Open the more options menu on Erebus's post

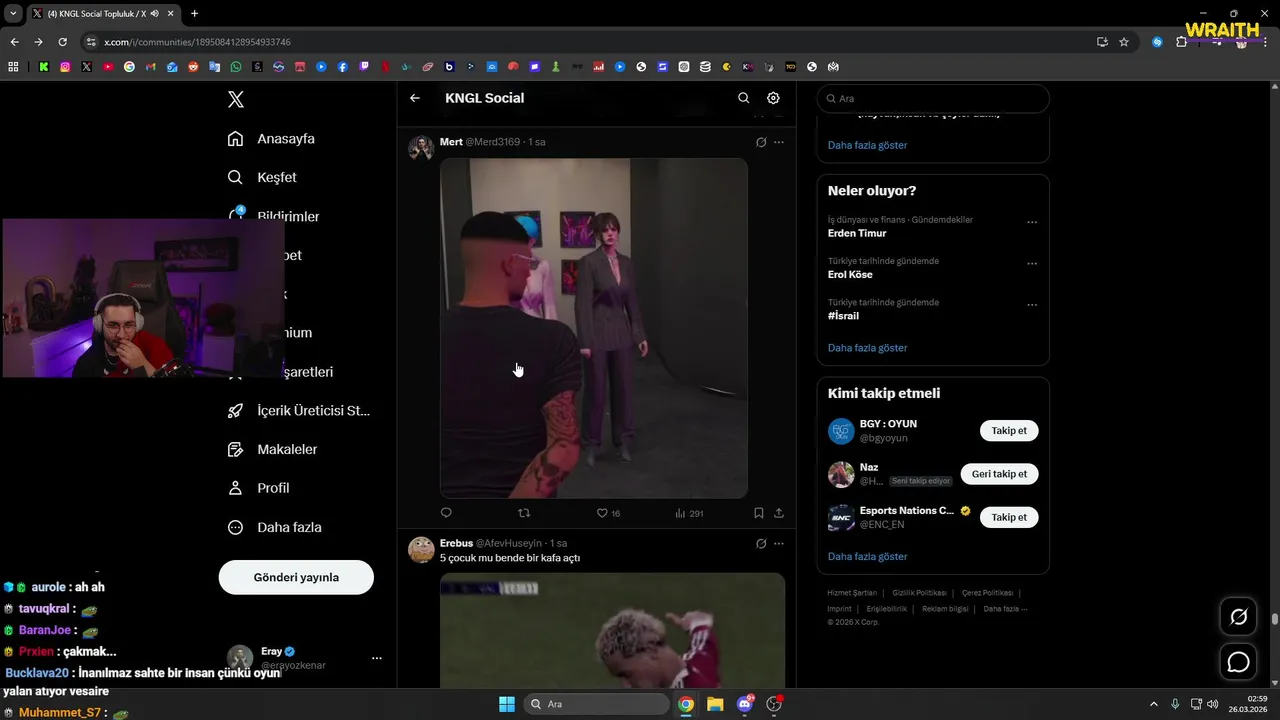point(779,544)
